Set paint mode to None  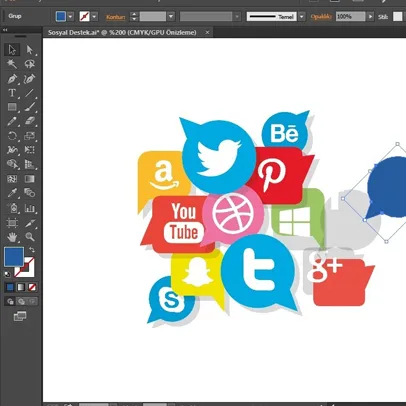pos(32,287)
